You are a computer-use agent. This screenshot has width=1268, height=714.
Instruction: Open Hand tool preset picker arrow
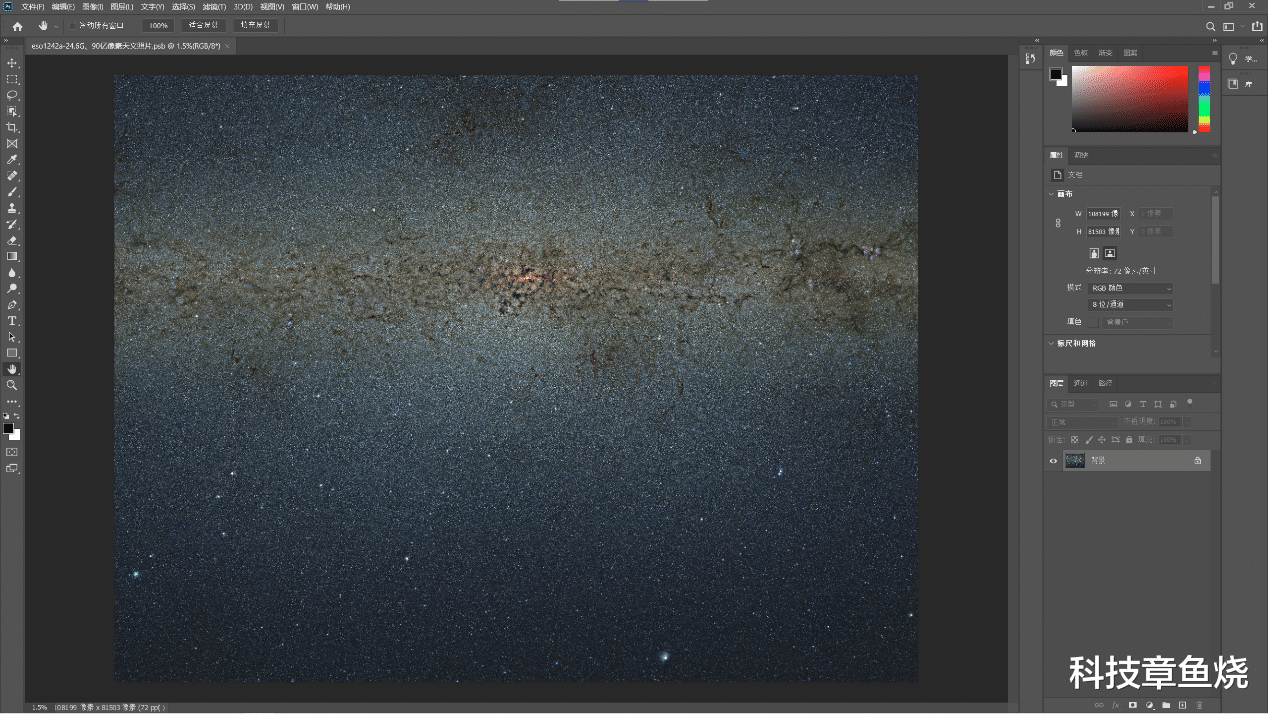(x=55, y=26)
